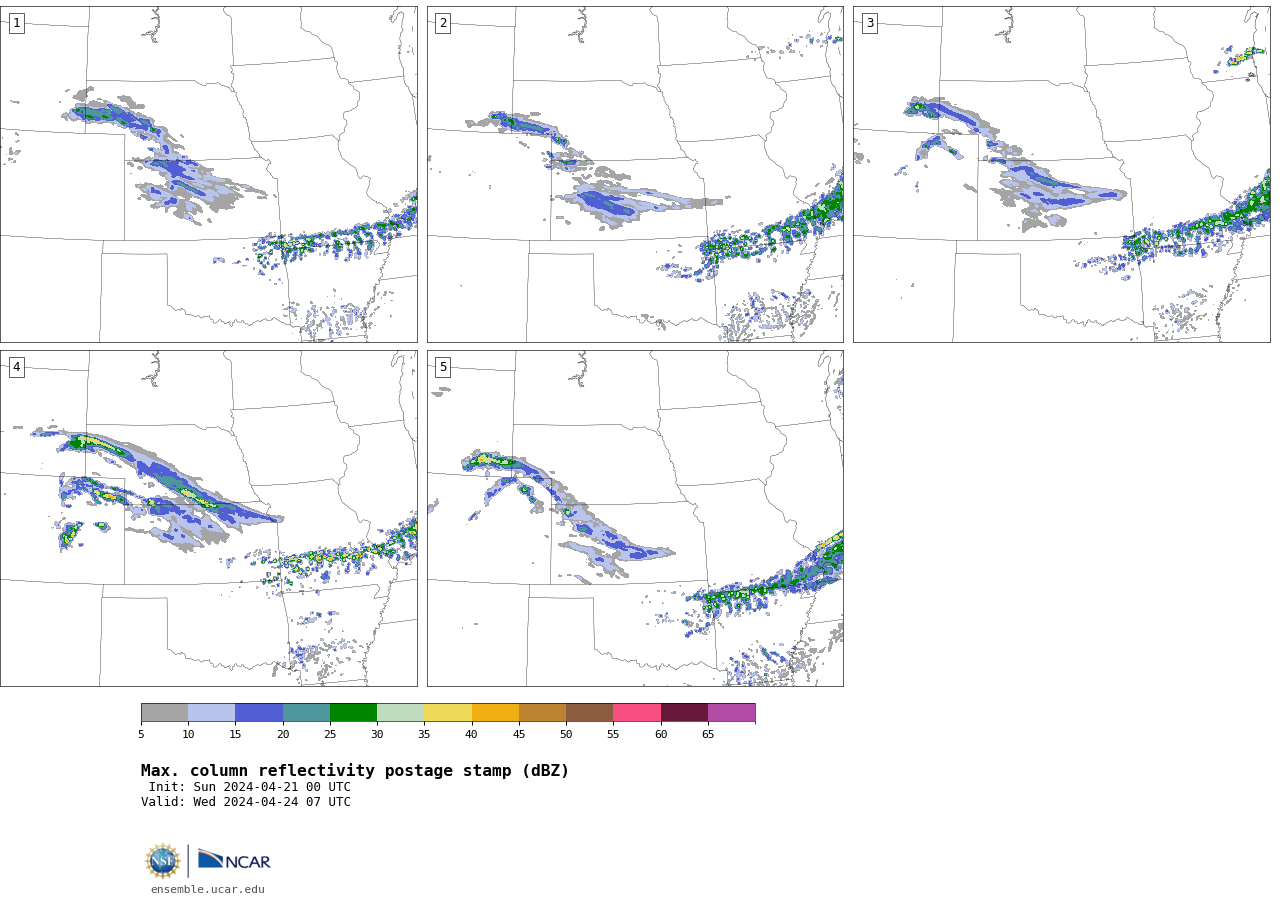Image resolution: width=1280 pixels, height=901 pixels.
Task: Click the Valid: Wed 2024-04-24 07 UTC text
Action: click(246, 802)
